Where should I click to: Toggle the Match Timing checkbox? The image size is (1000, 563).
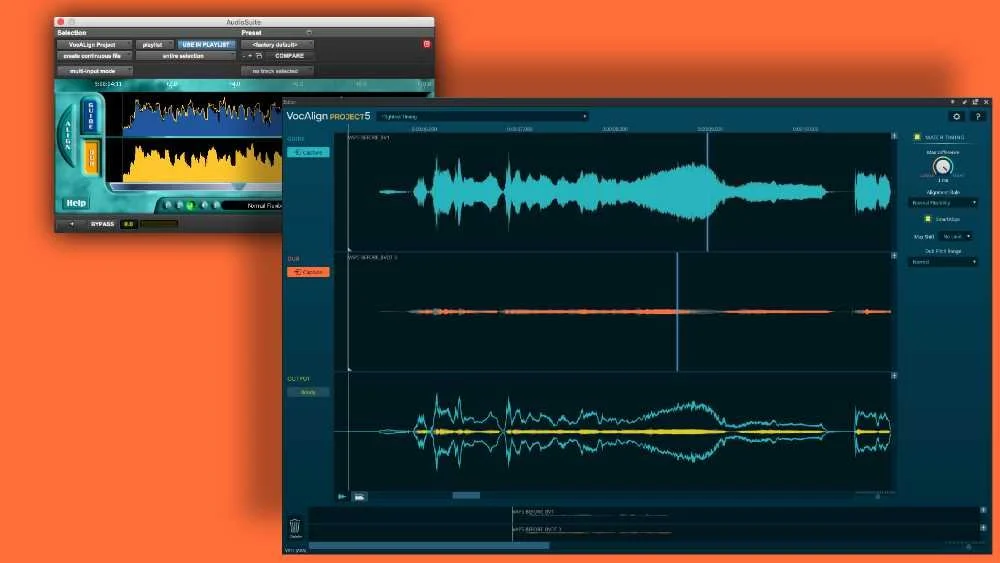(917, 137)
